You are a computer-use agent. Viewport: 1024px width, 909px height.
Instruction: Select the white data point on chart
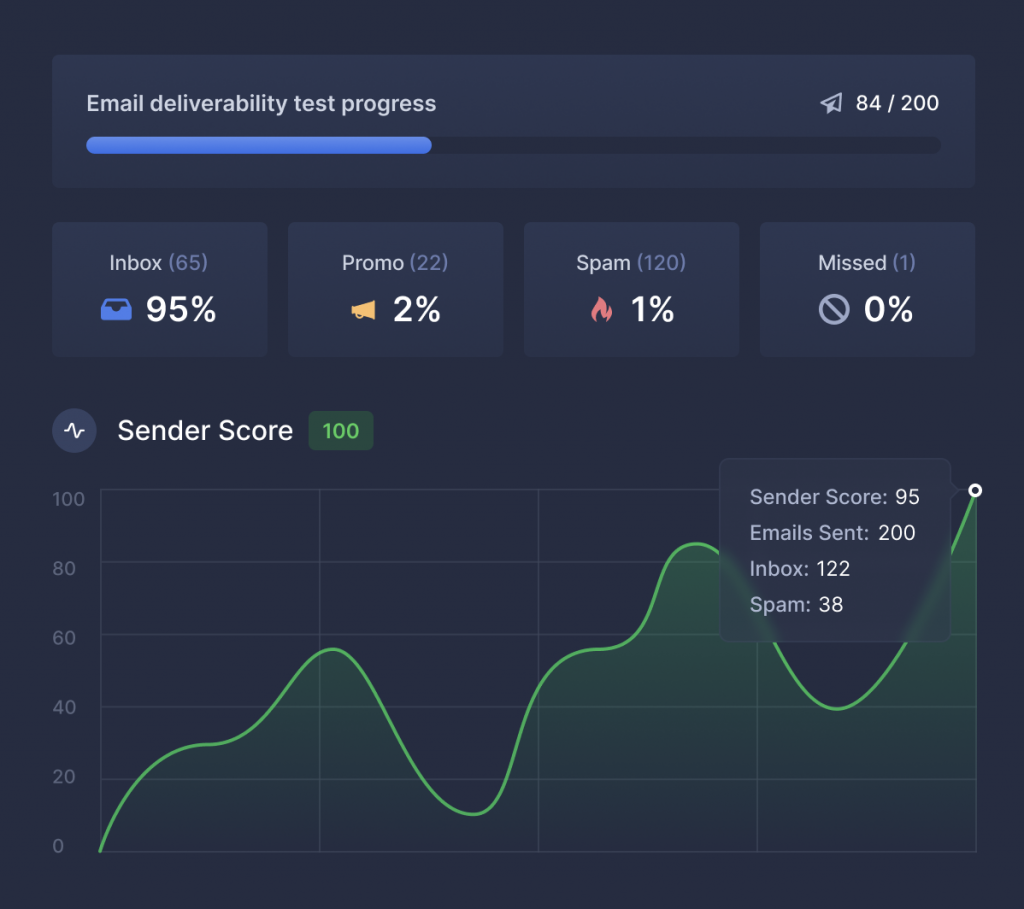coord(975,490)
